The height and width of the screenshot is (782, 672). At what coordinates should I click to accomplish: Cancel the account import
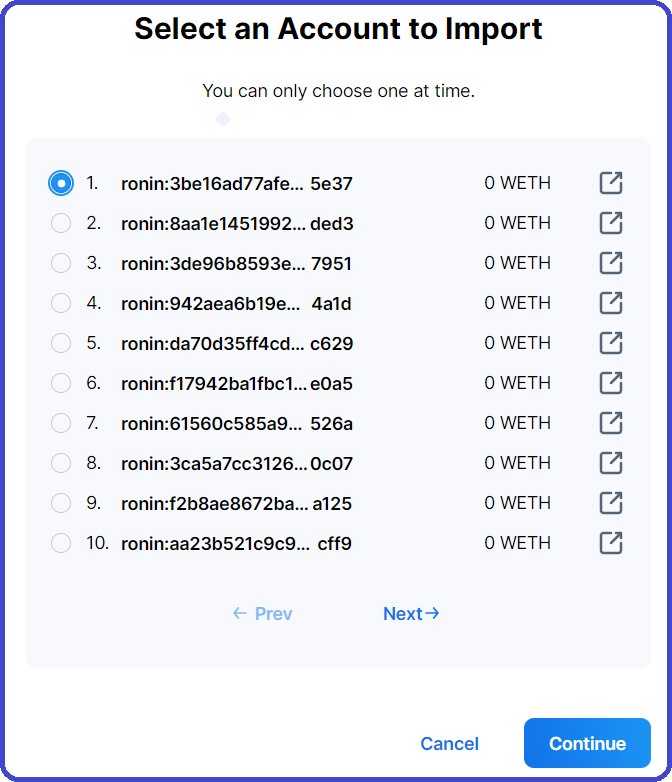coord(449,744)
